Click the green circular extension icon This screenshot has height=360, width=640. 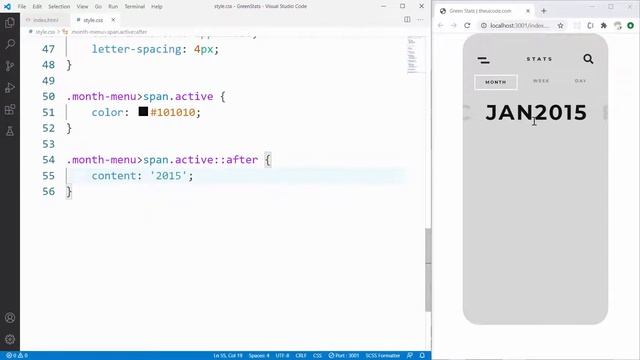[631, 25]
